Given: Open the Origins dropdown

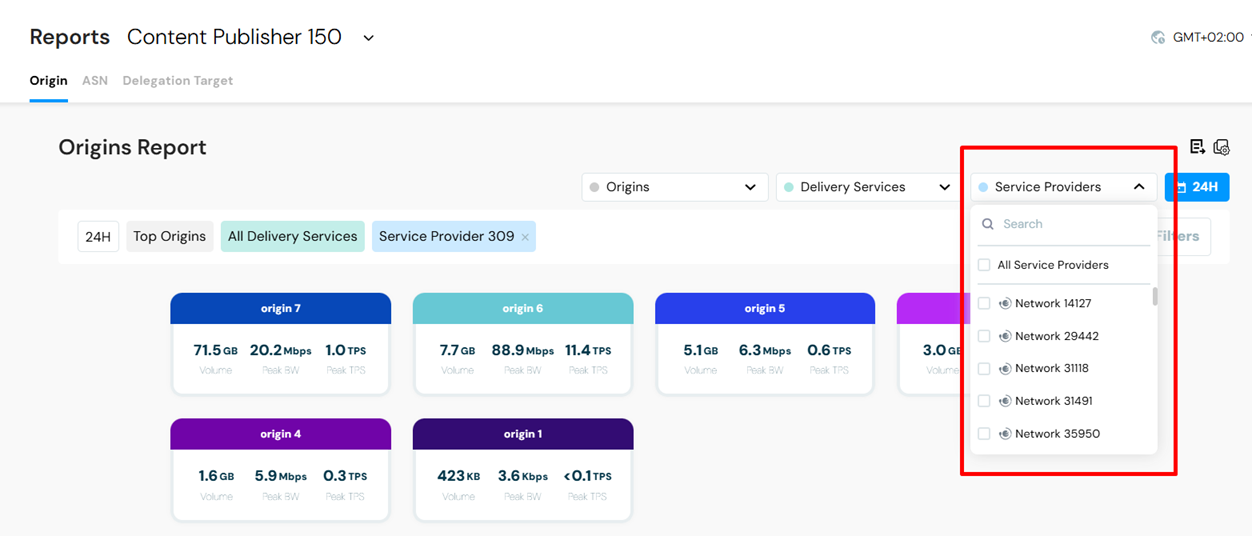Looking at the screenshot, I should 675,187.
